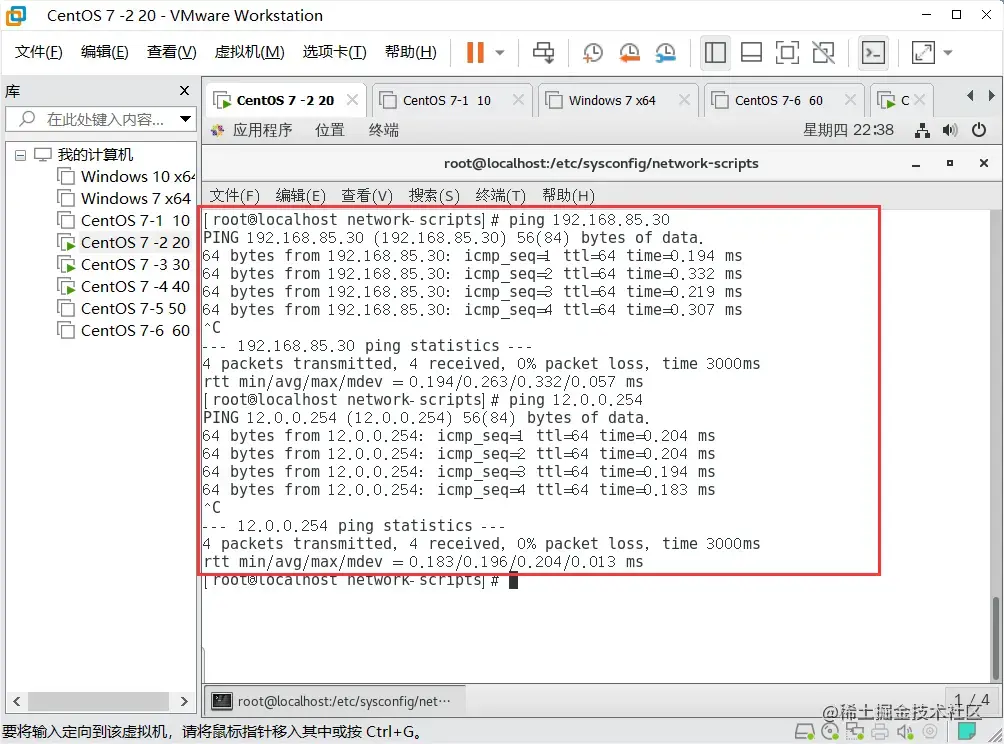Send Ctrl+Alt+Del to the virtual machine
This screenshot has width=1004, height=744.
point(544,53)
